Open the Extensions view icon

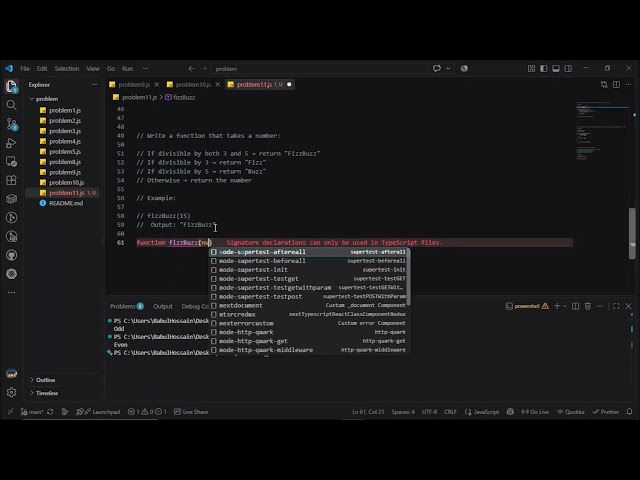(11, 180)
